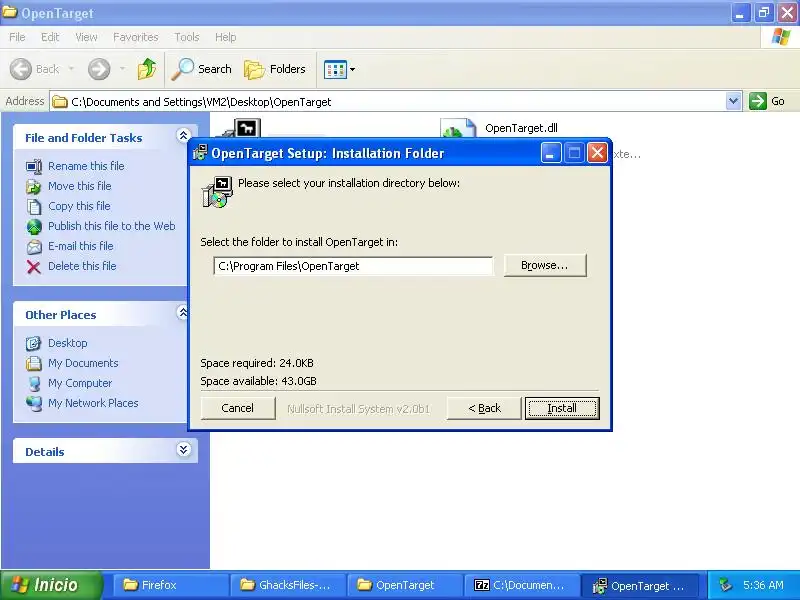Viewport: 800px width, 600px height.
Task: Open My Computer under Other Places
Action: [80, 383]
